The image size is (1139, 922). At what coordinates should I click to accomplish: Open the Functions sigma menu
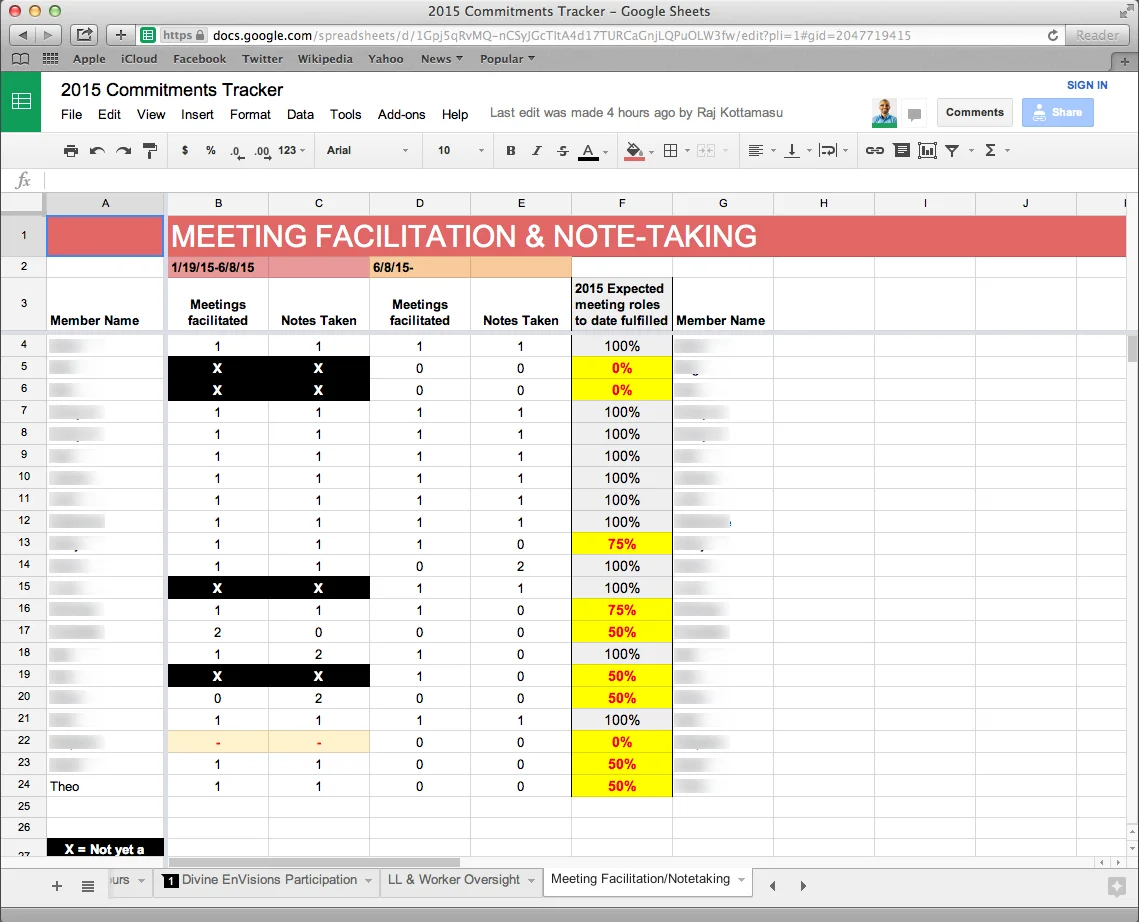pyautogui.click(x=990, y=150)
